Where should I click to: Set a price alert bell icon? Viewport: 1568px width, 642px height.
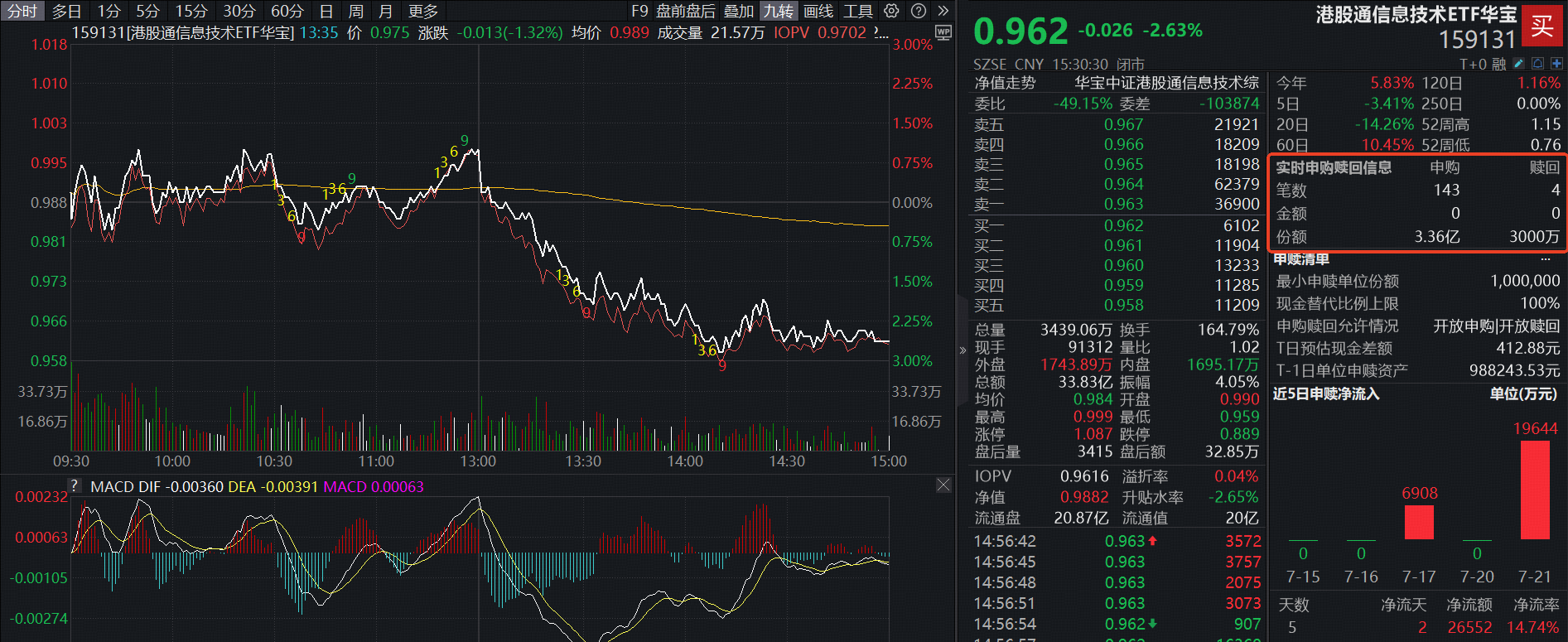pos(1537,64)
